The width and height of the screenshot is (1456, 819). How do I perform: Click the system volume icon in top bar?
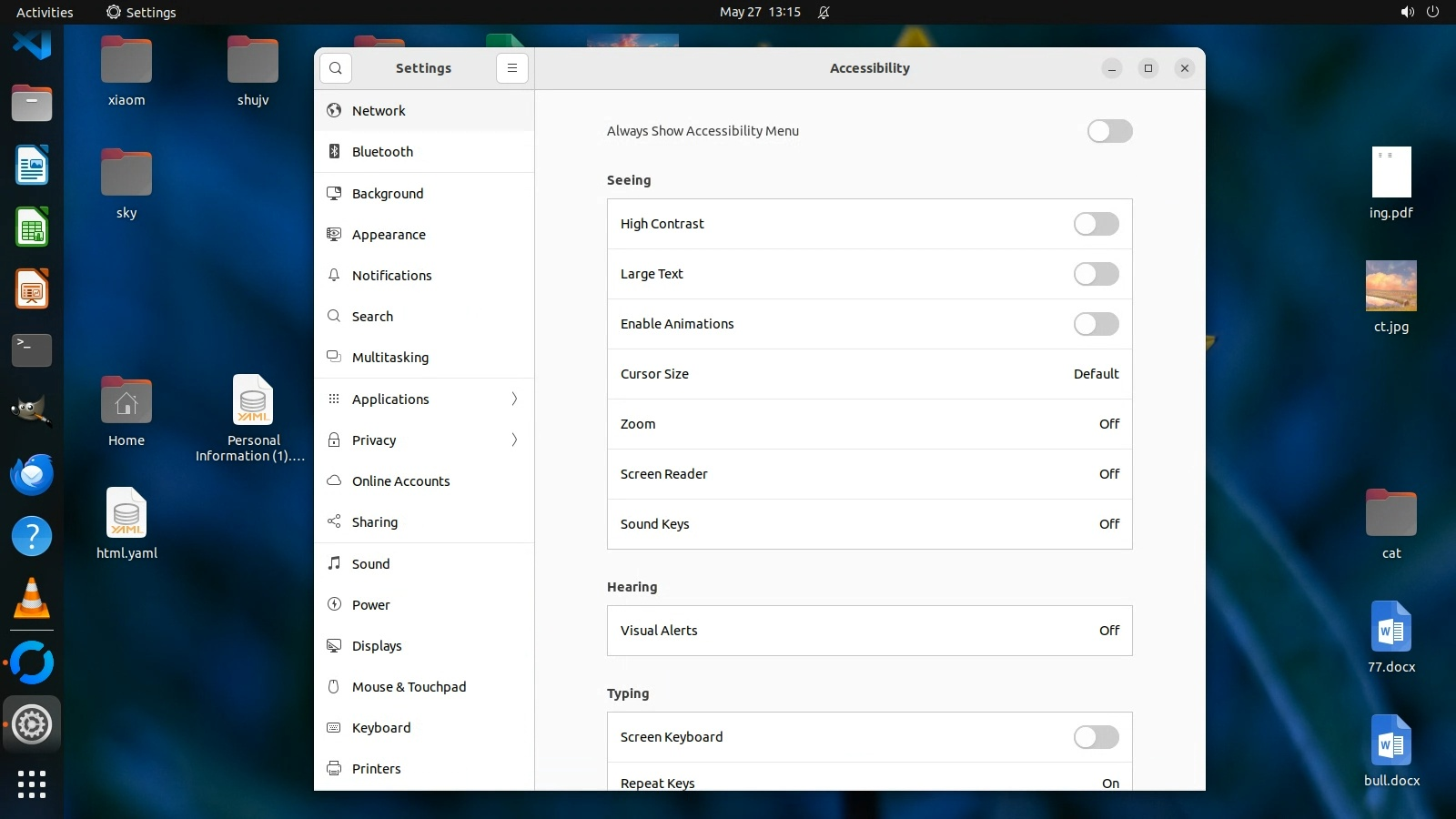tap(1407, 13)
